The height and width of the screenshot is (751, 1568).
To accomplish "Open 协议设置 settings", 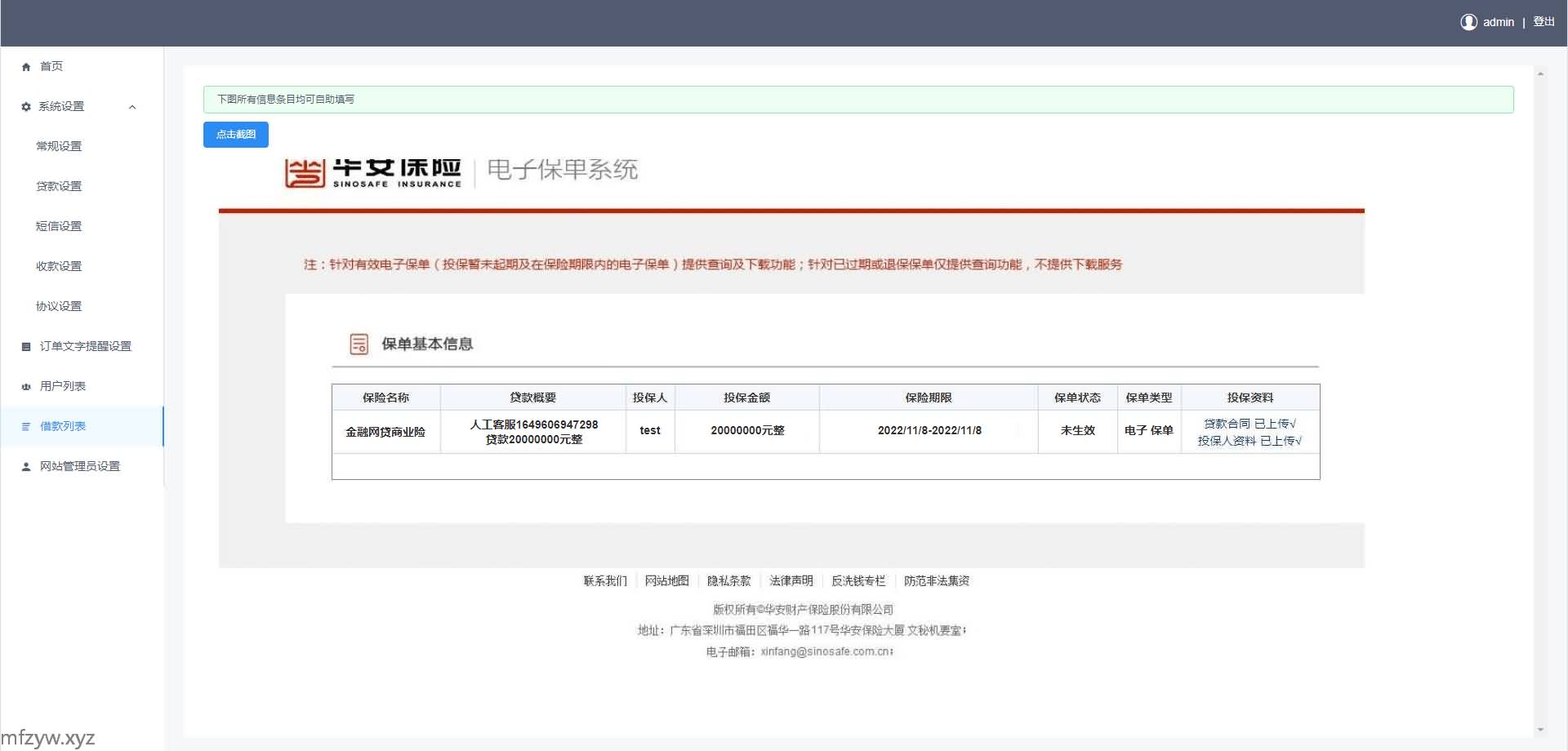I will [59, 306].
